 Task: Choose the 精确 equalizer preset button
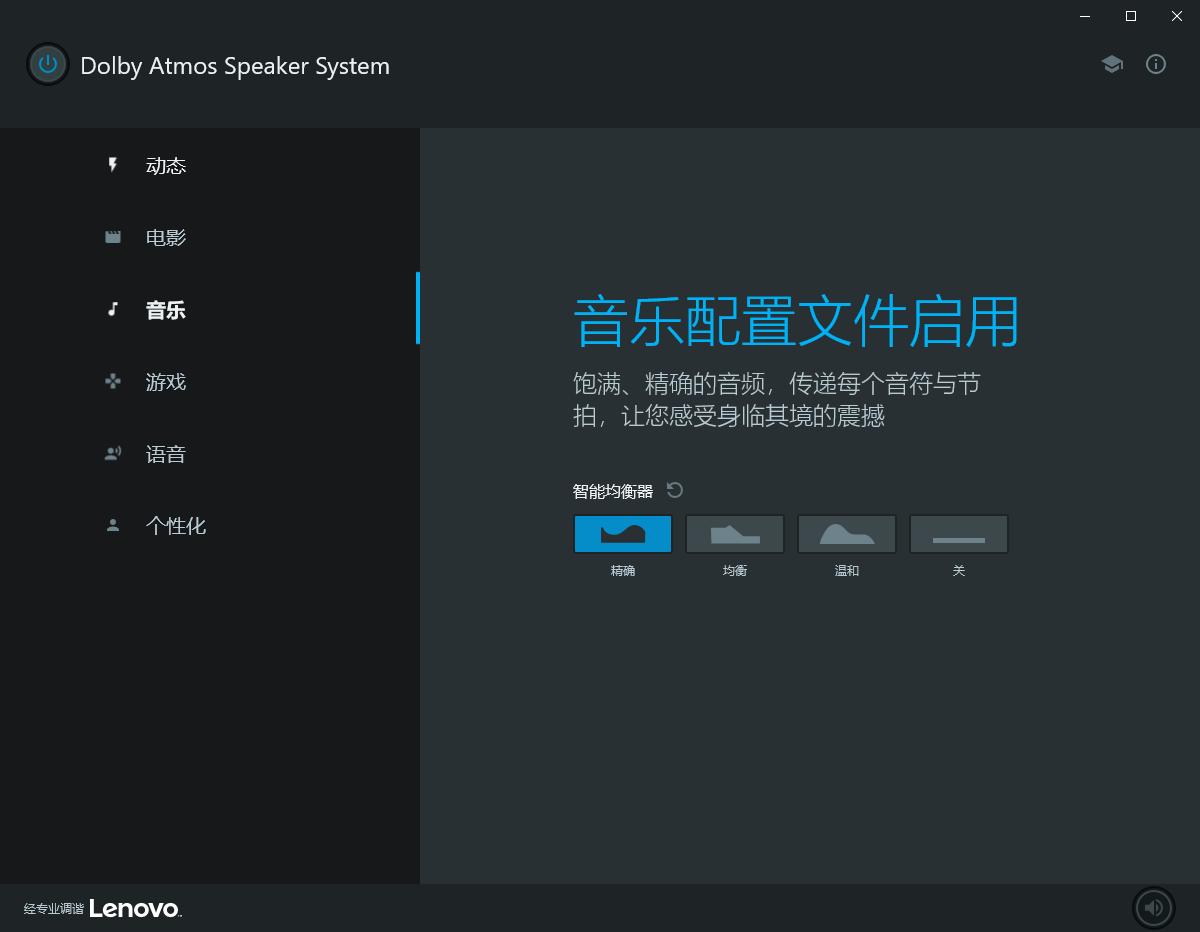click(x=623, y=534)
